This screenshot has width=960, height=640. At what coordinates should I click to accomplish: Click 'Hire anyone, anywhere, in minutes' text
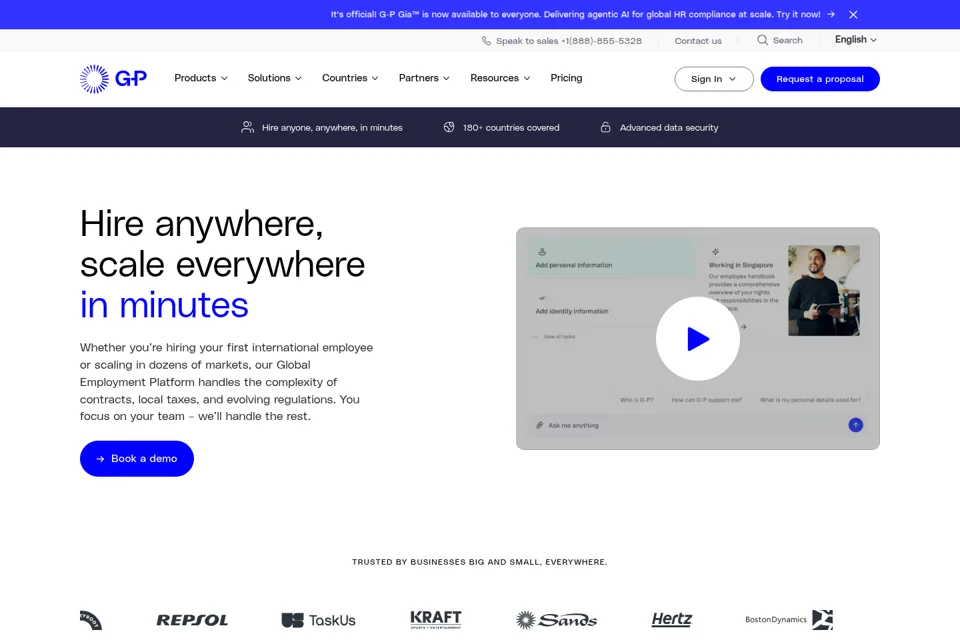(x=332, y=128)
